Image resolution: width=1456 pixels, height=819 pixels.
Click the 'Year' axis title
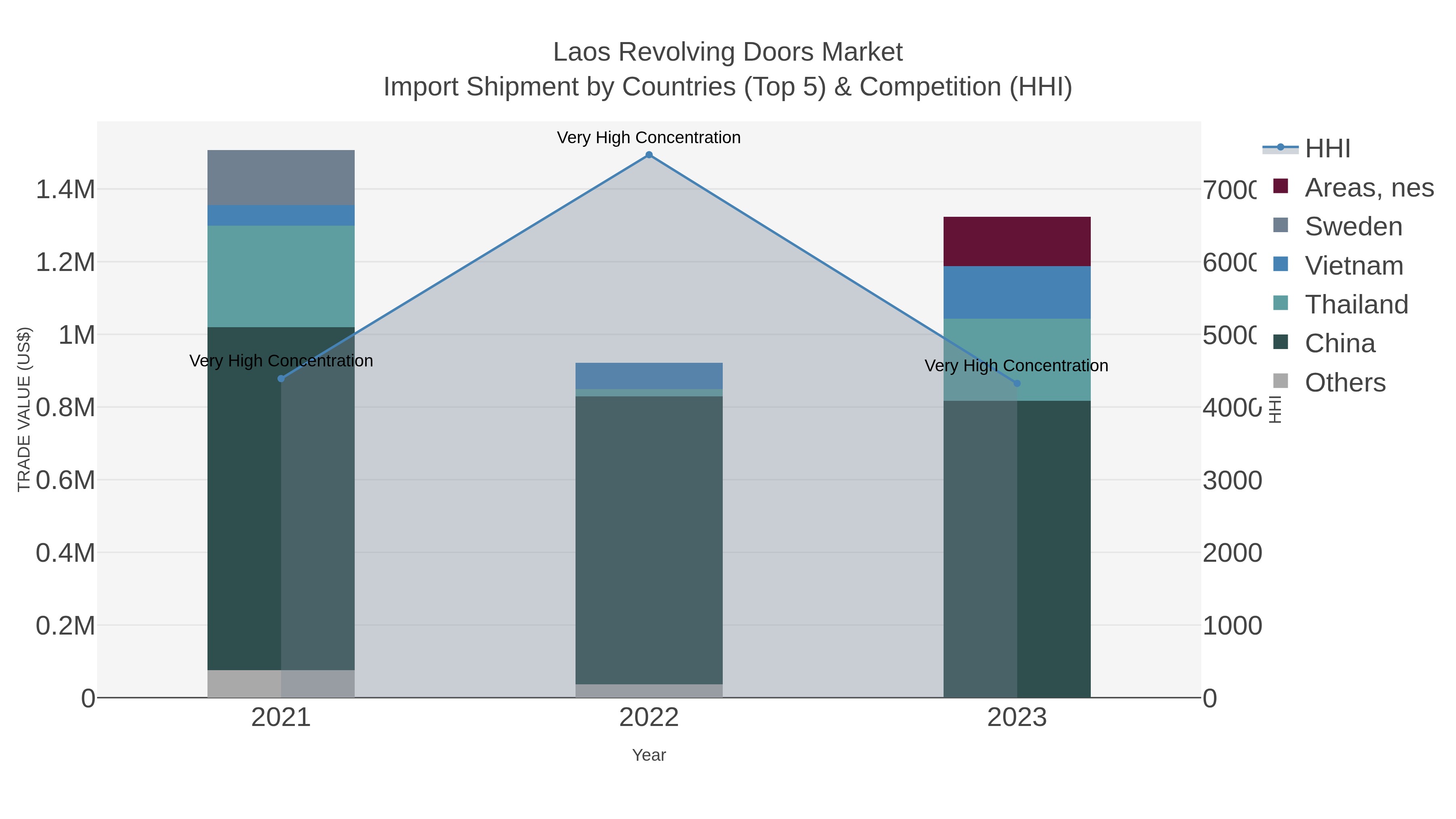pyautogui.click(x=649, y=755)
